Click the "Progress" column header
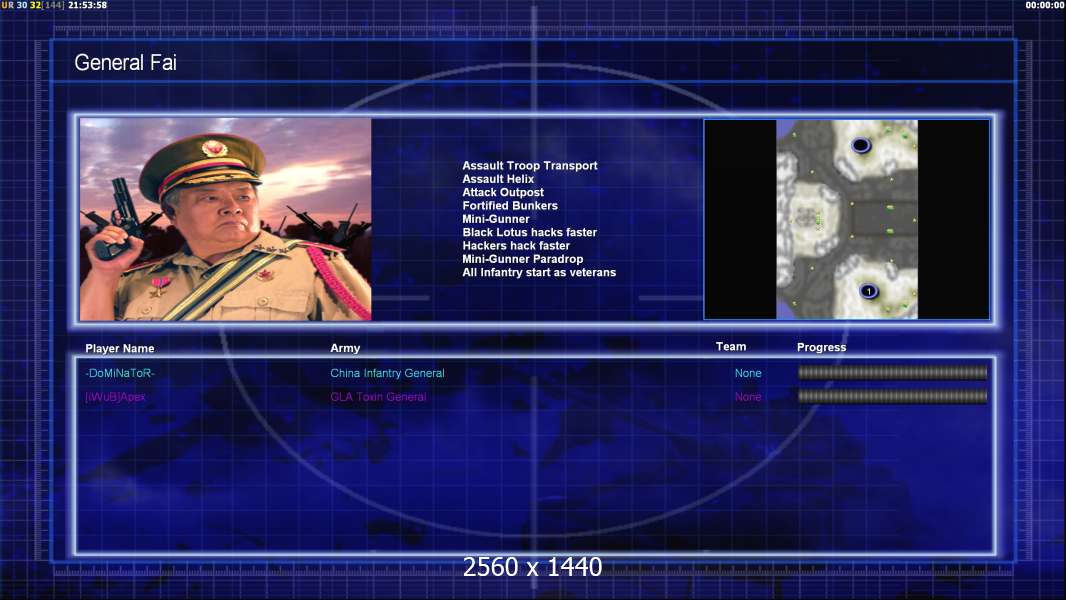The height and width of the screenshot is (600, 1066). [x=821, y=347]
